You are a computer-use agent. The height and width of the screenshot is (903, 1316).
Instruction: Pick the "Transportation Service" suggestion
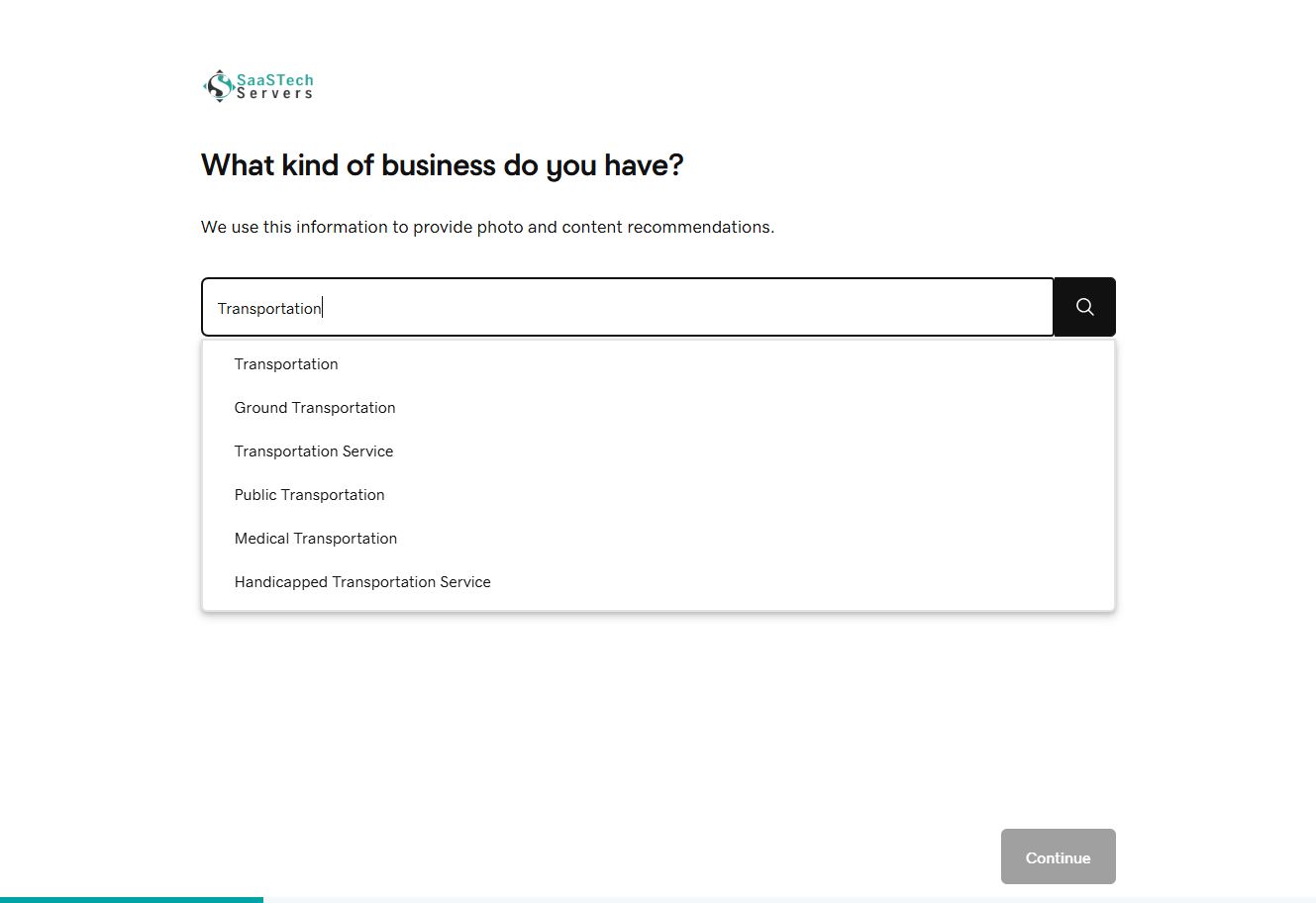click(x=658, y=451)
